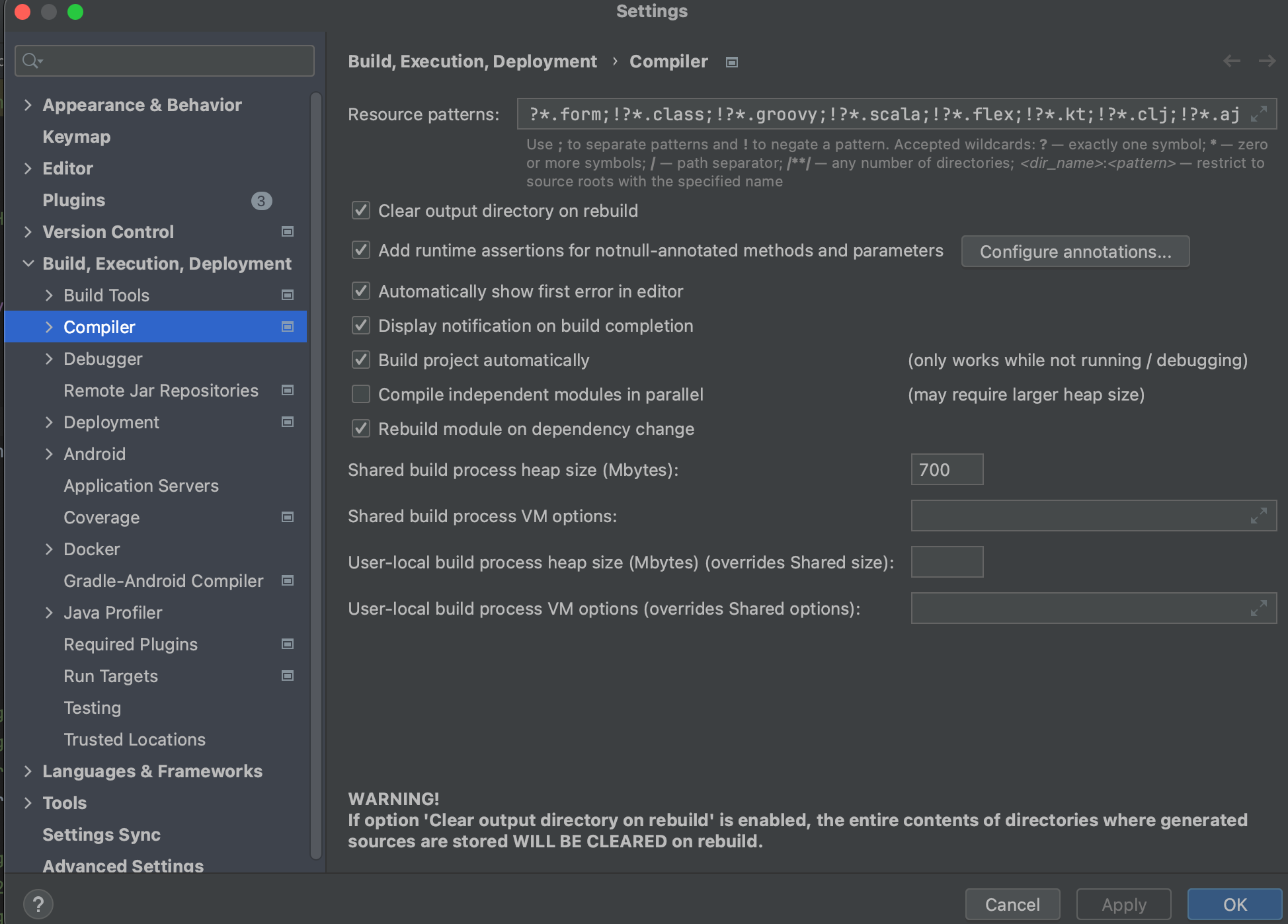
Task: Toggle Clear output directory on rebuild
Action: pos(361,211)
